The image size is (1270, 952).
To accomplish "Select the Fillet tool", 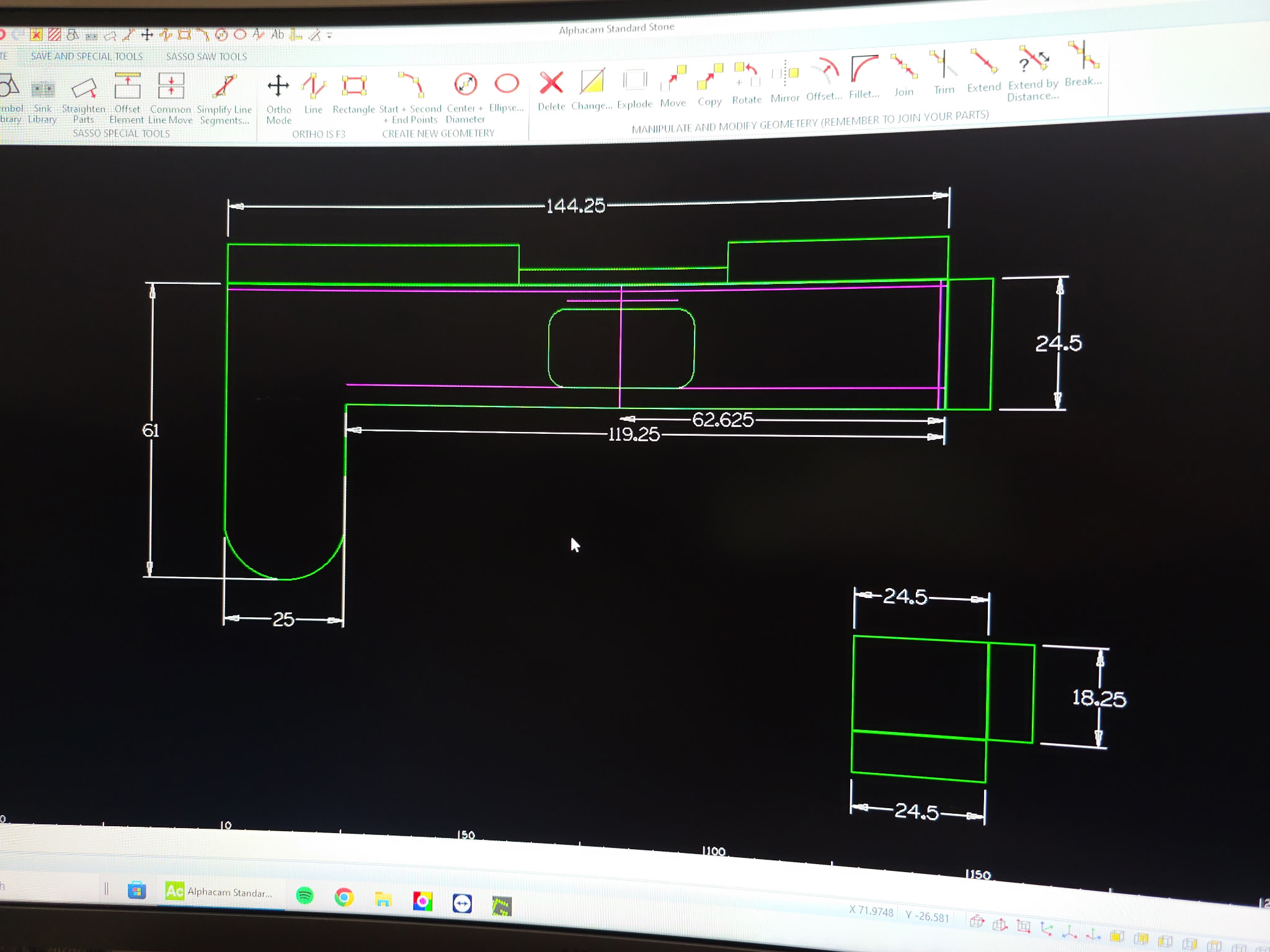I will coord(864,69).
